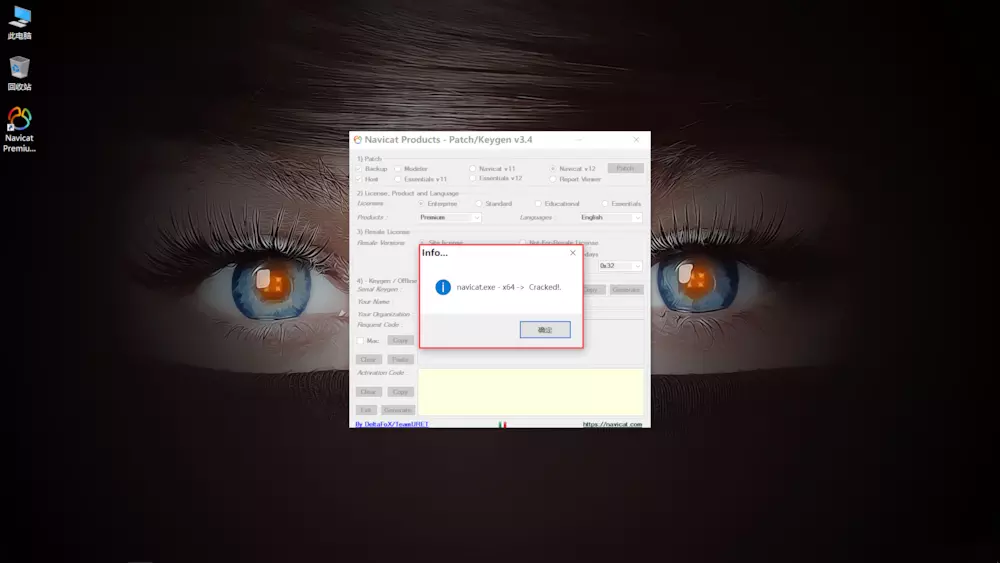This screenshot has height=563, width=1000.
Task: Click inside the yellow Activation Code text area
Action: (x=531, y=391)
